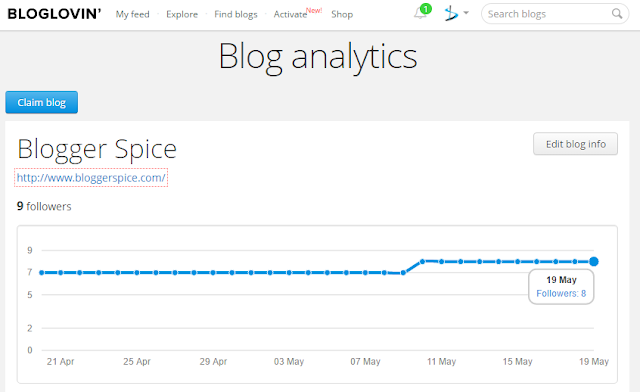
Task: Click the '29 Apr' axis label
Action: (213, 361)
